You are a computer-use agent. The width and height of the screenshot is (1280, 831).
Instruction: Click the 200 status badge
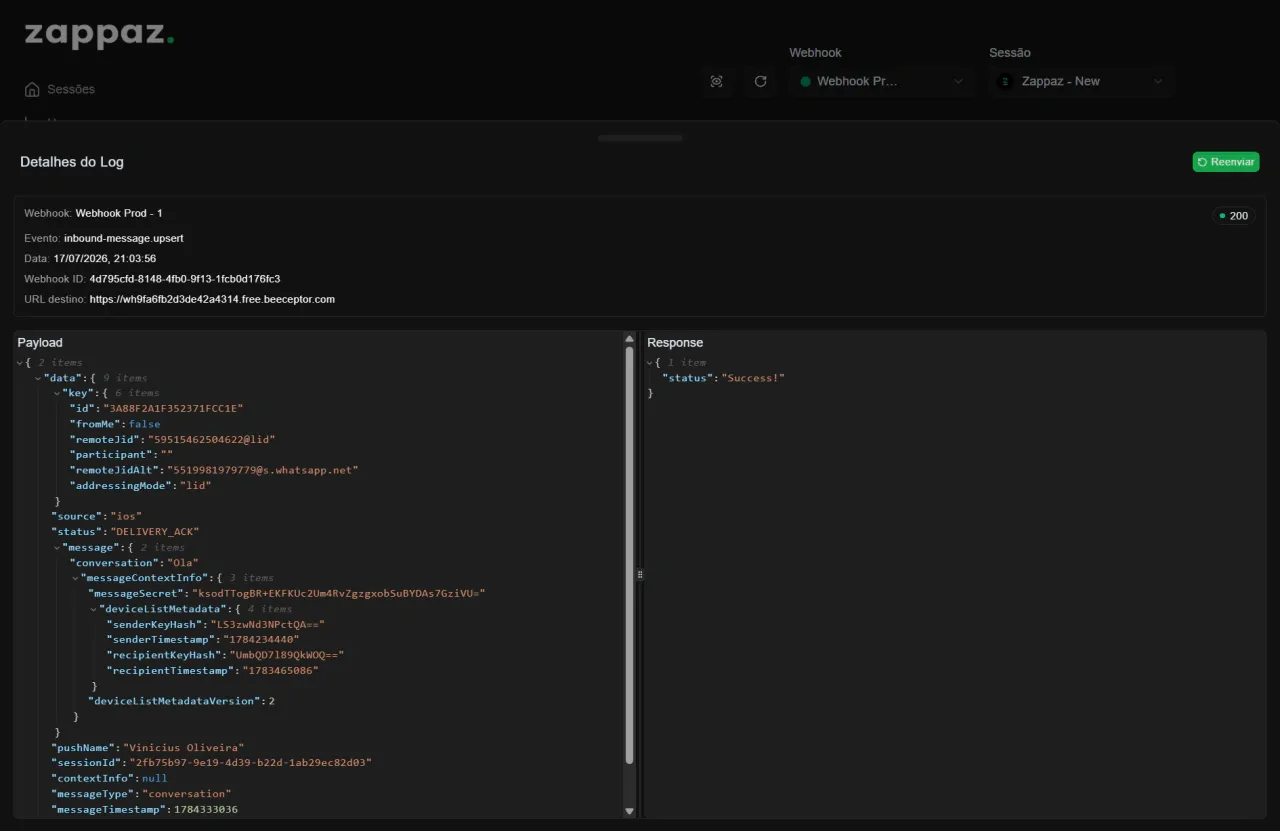click(x=1234, y=216)
